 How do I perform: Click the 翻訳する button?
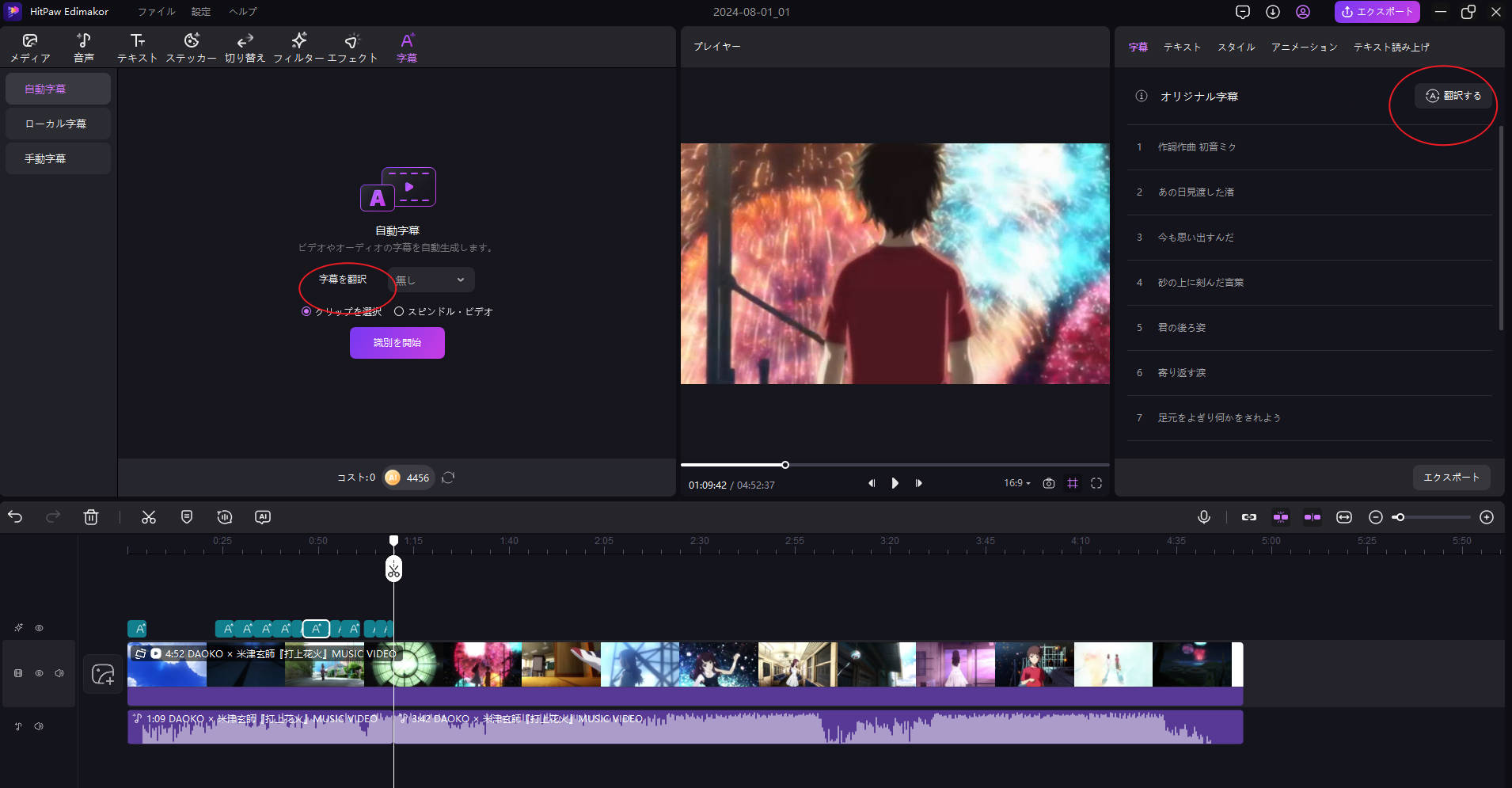point(1453,96)
